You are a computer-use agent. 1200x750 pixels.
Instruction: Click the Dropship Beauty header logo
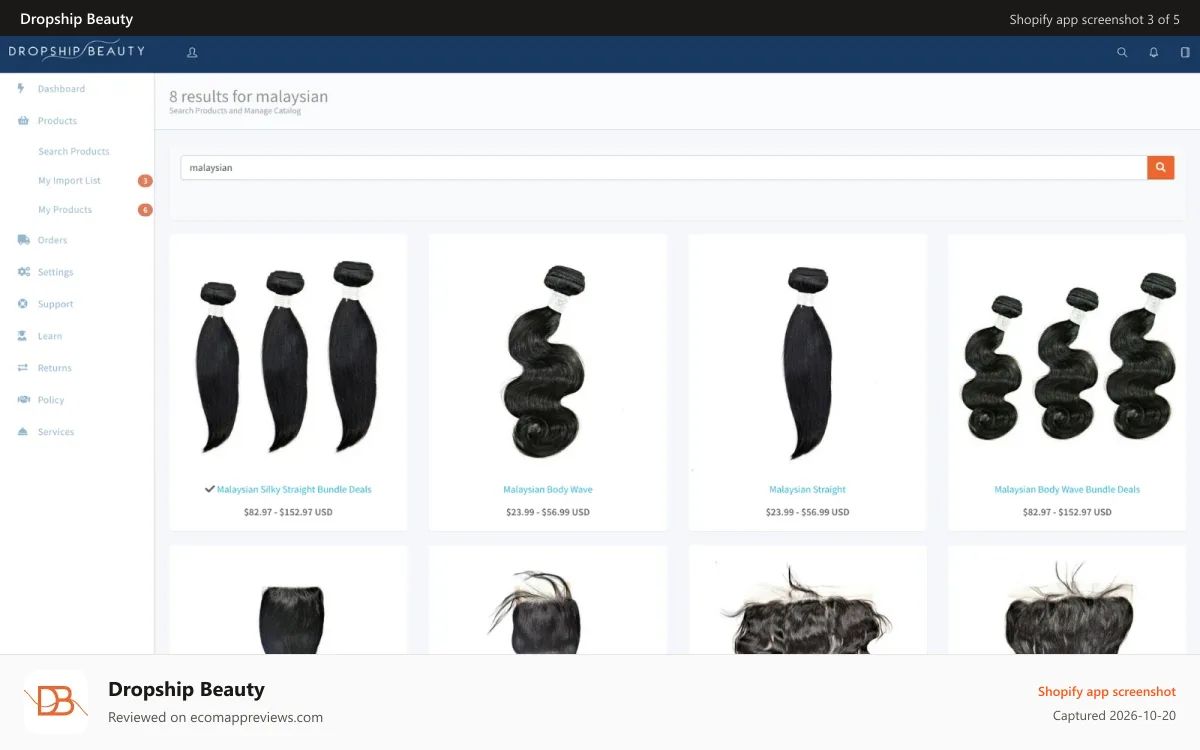pos(76,51)
